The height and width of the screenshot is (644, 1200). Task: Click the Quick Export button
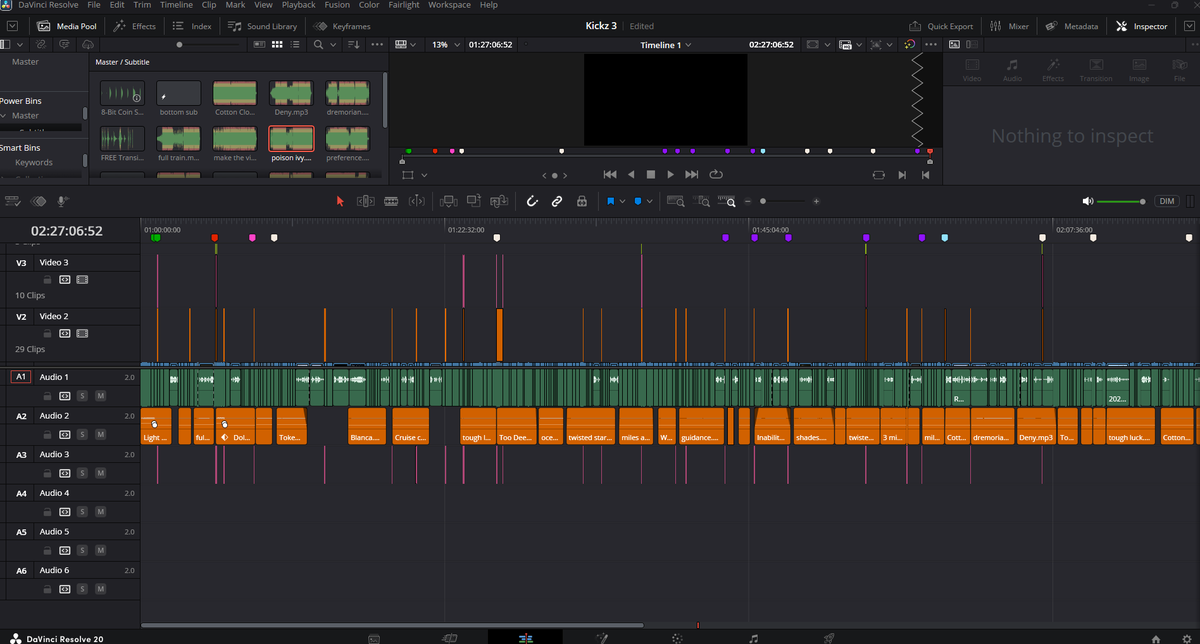941,26
